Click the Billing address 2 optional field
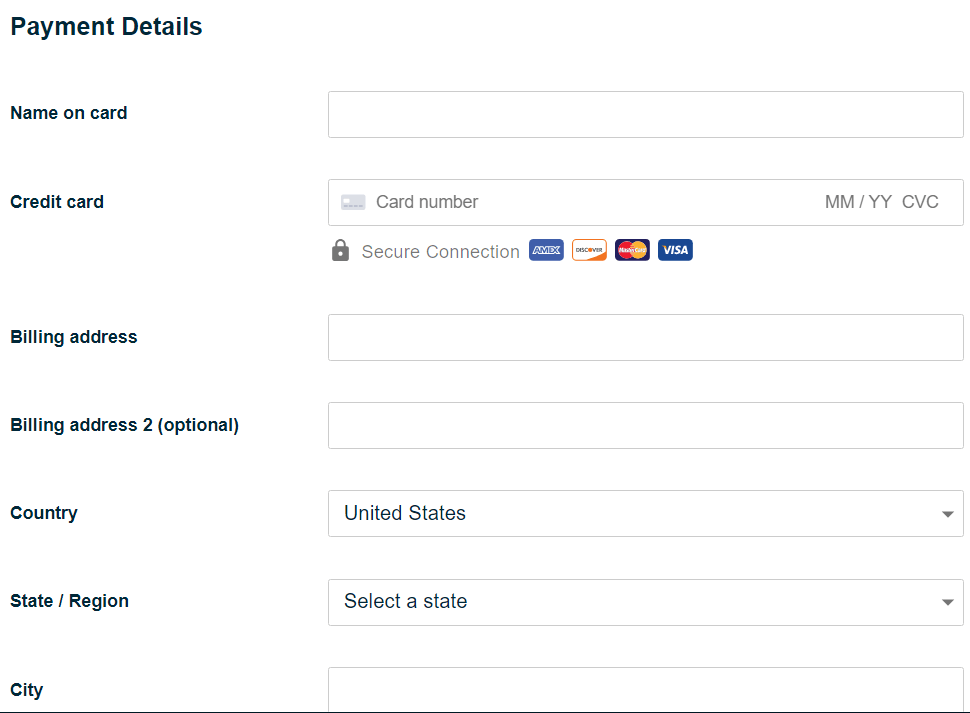Image resolution: width=970 pixels, height=713 pixels. pos(645,425)
